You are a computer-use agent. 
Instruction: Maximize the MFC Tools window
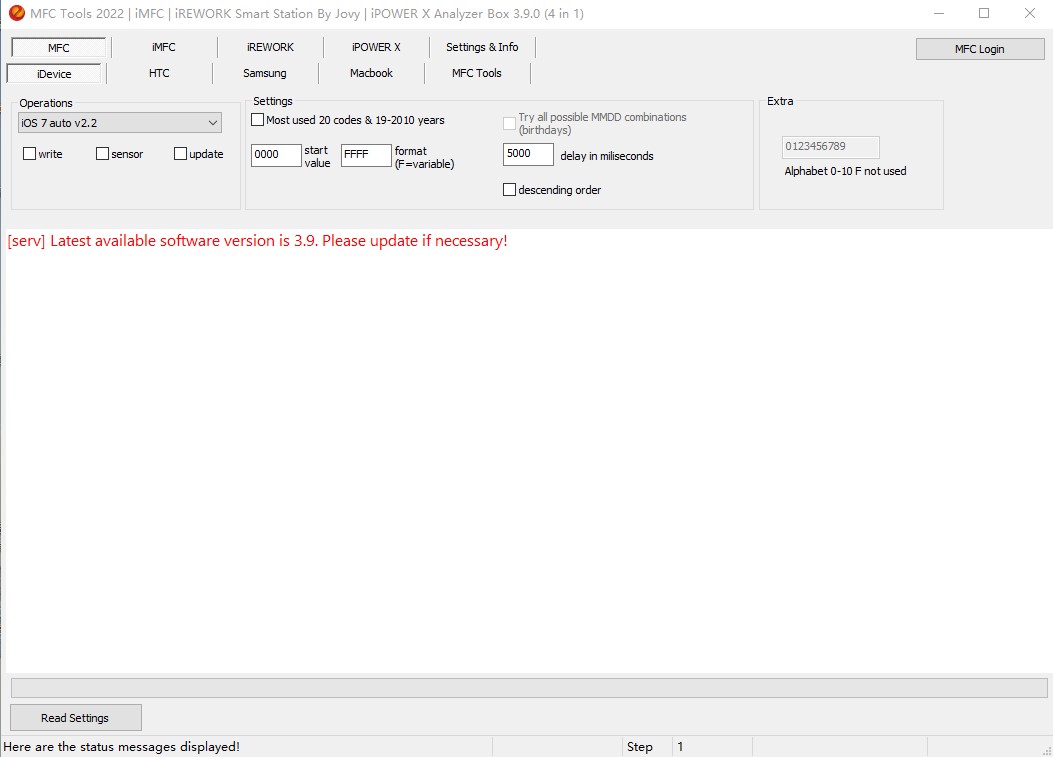(984, 13)
